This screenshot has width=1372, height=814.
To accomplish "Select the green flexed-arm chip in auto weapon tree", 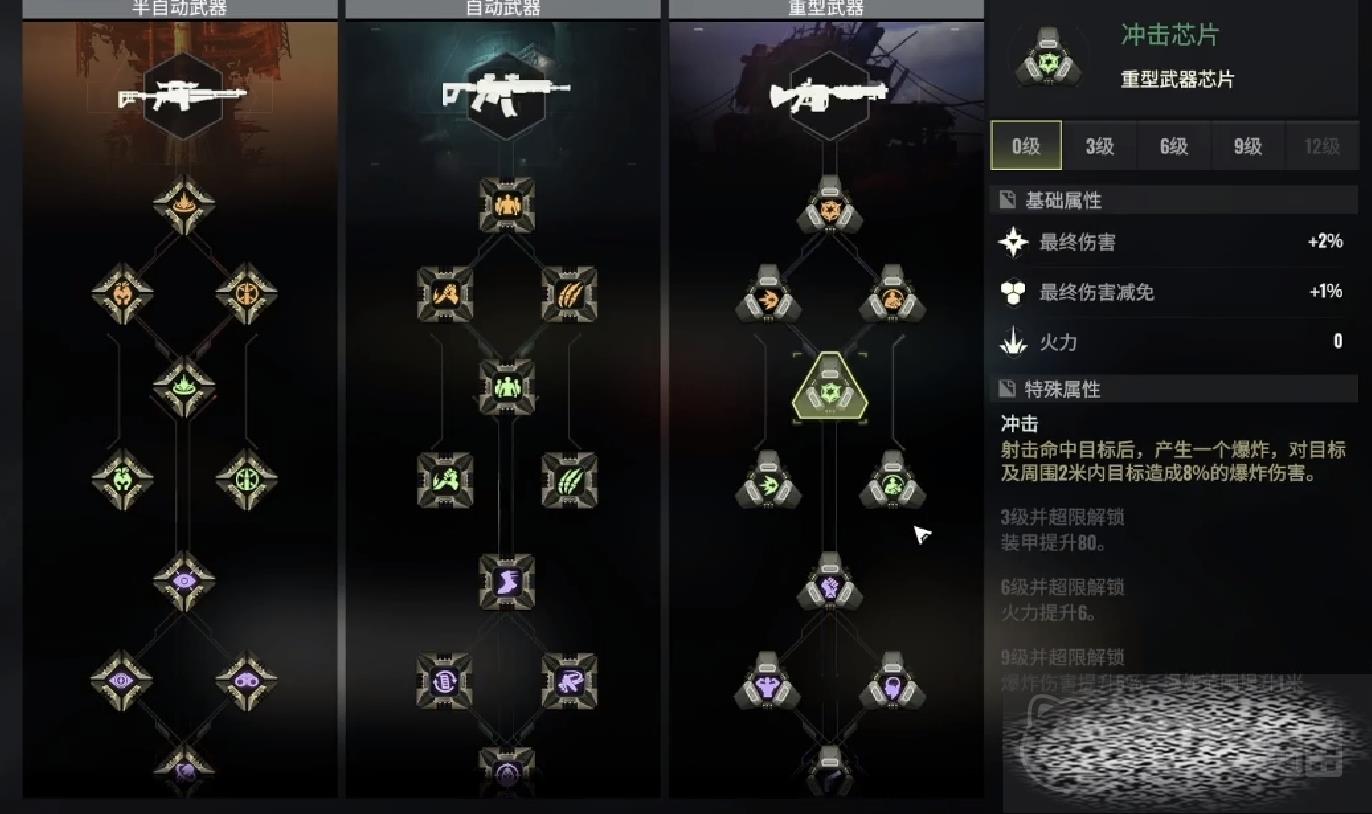I will click(x=445, y=480).
